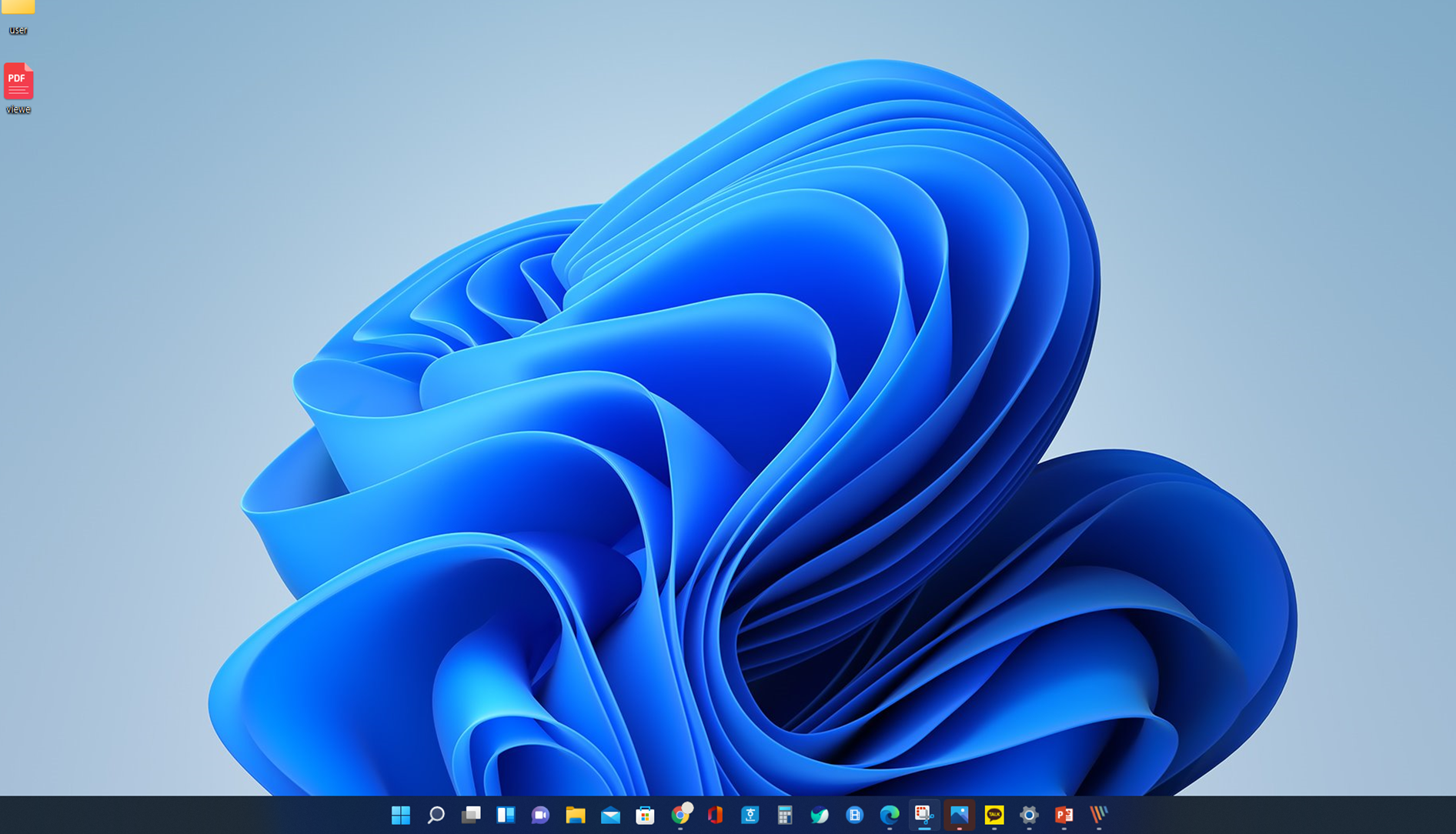Open the Microsoft Office app

tap(715, 815)
